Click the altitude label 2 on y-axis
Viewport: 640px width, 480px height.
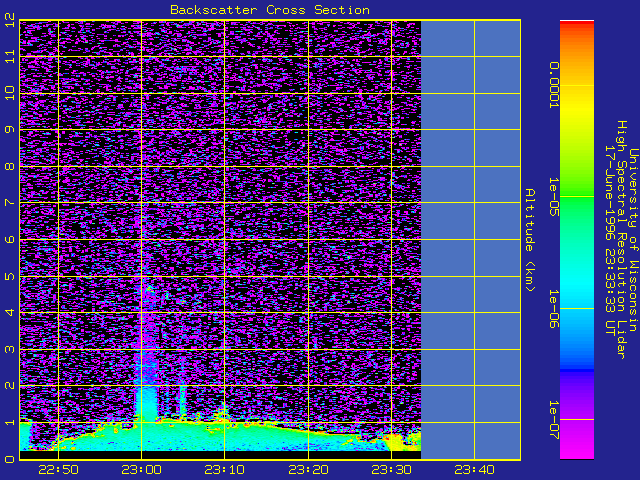click(10, 385)
